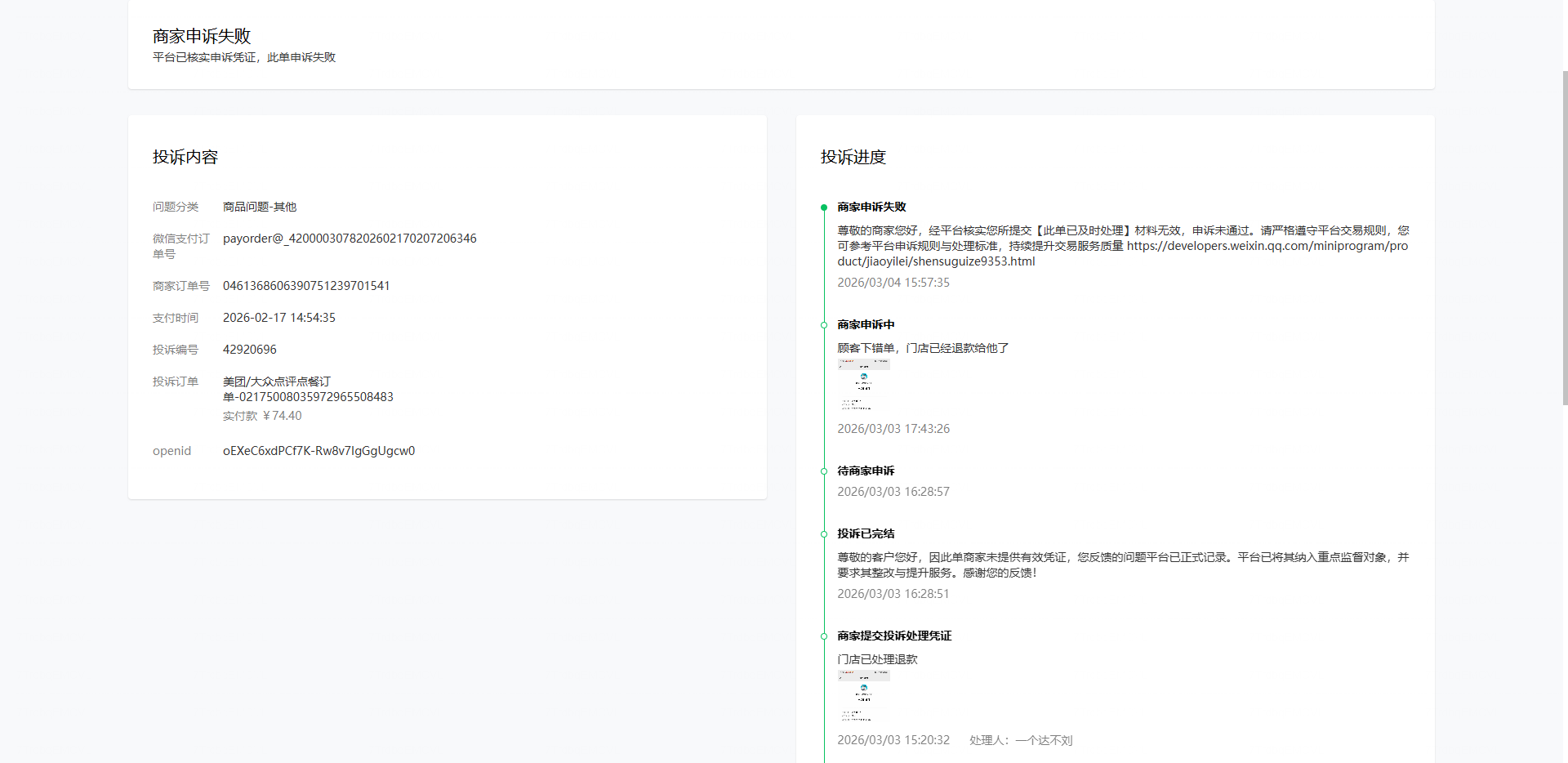
Task: Select the payment time 2026-02-17 14:54:35
Action: point(279,318)
